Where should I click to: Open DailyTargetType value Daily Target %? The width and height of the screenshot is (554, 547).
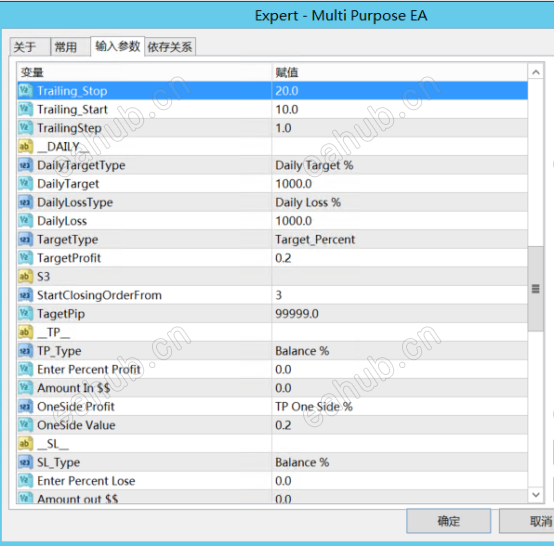point(400,165)
